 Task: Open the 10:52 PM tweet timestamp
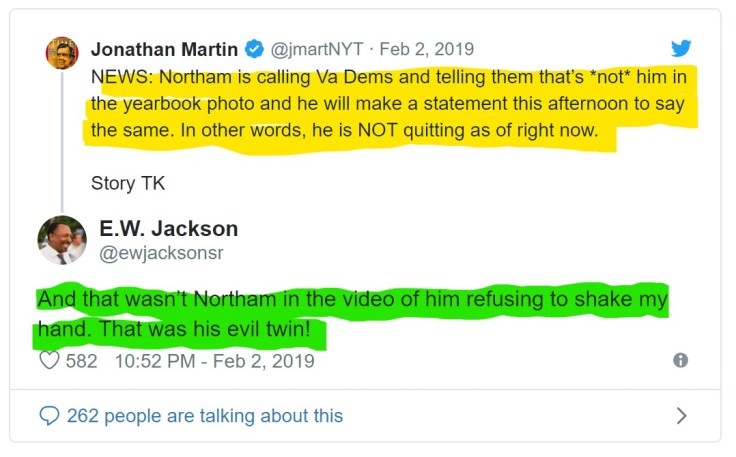[215, 361]
